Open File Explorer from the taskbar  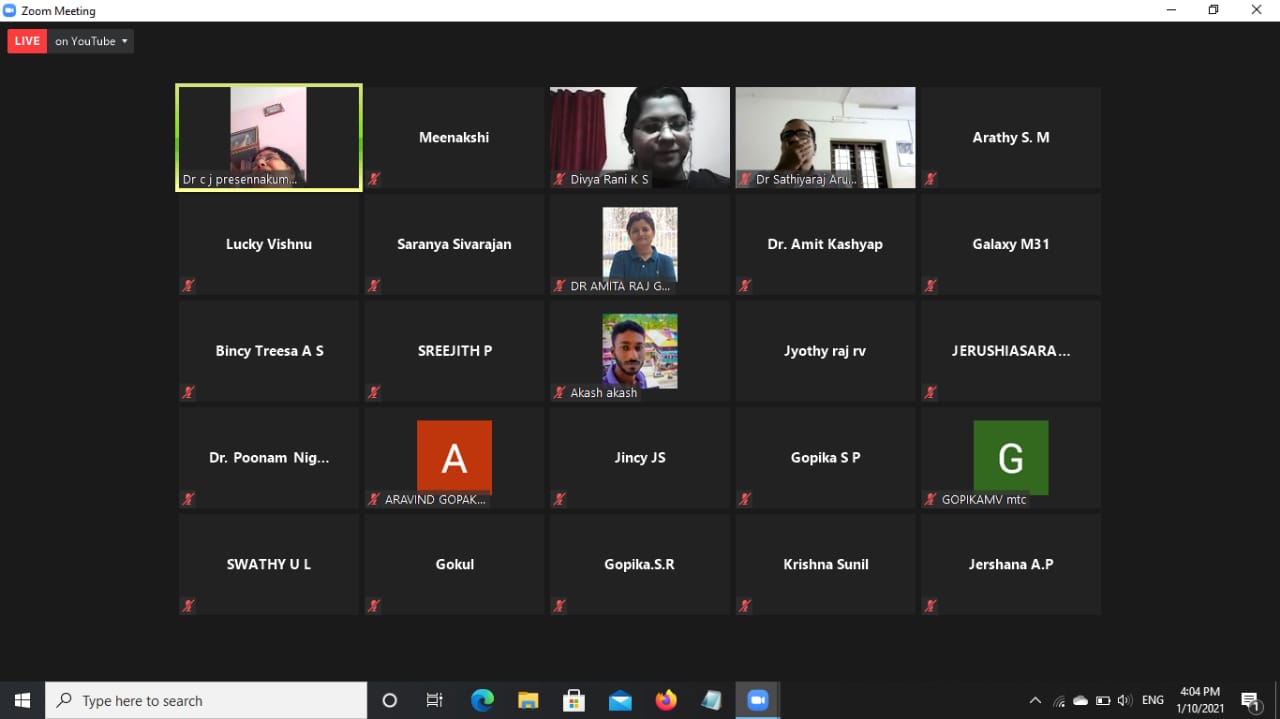[528, 701]
